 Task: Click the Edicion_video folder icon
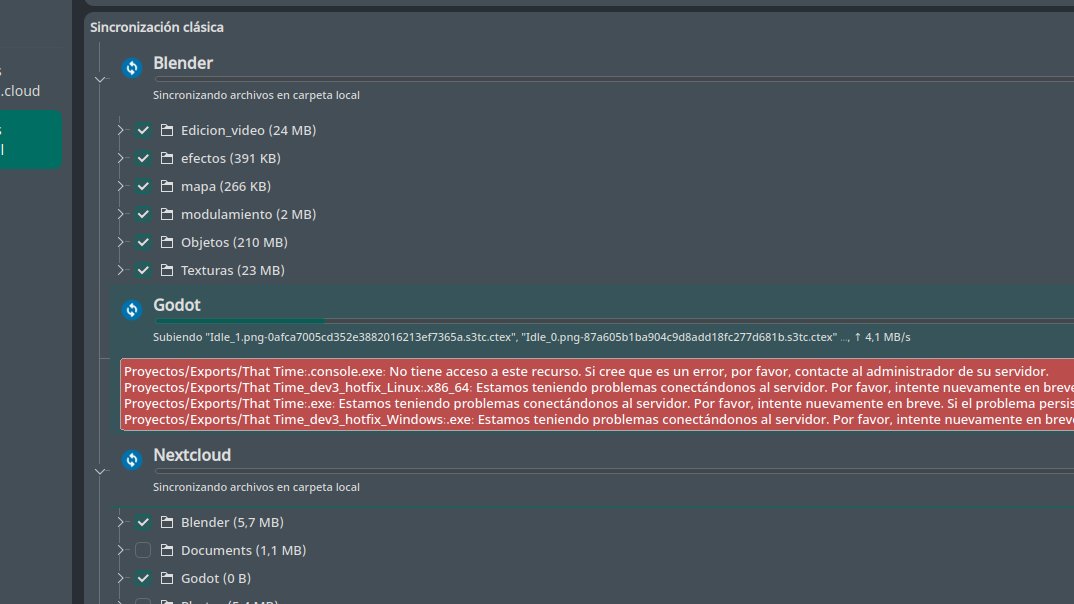(166, 130)
